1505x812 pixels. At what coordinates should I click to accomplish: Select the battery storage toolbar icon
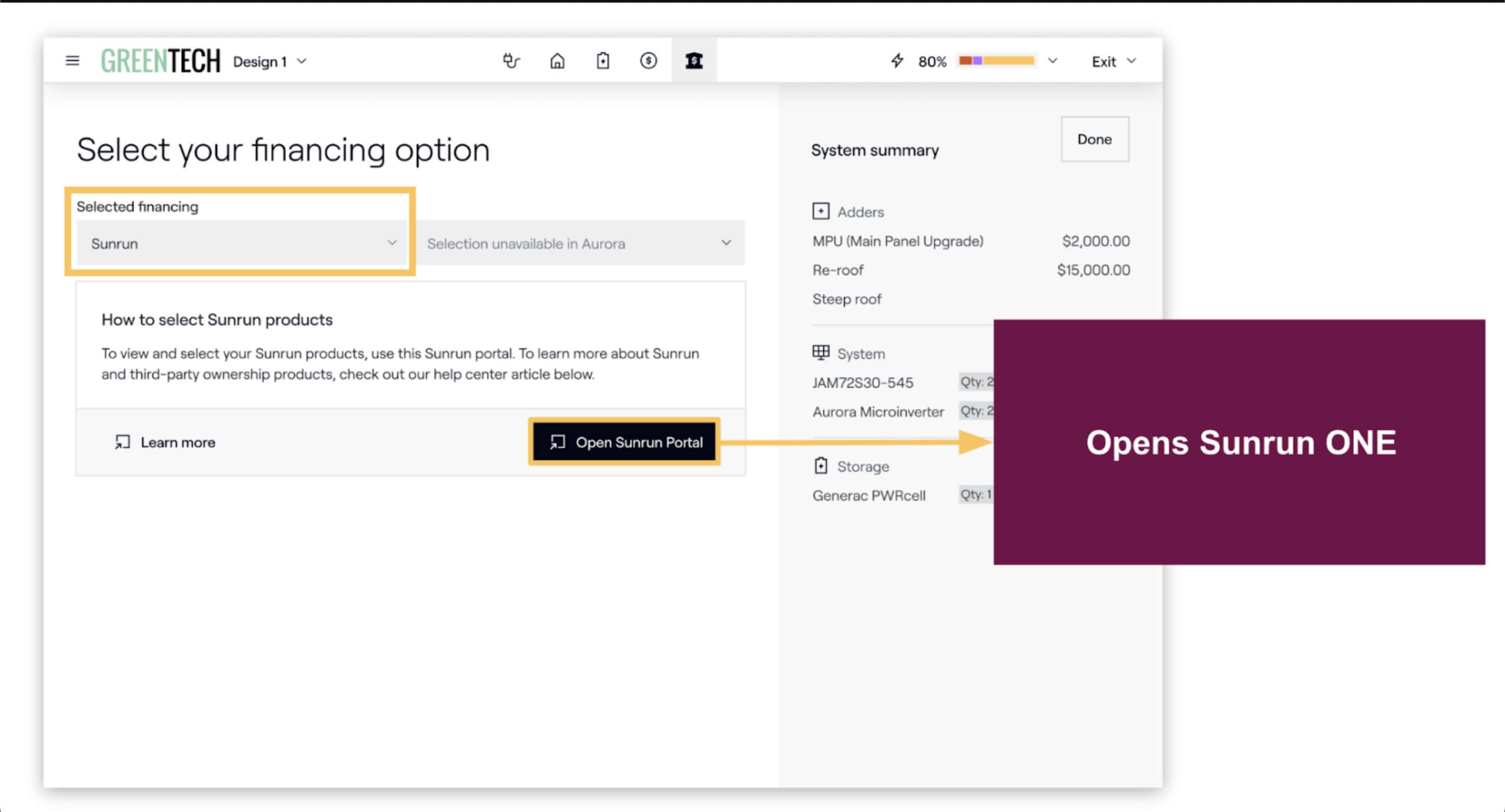tap(603, 61)
